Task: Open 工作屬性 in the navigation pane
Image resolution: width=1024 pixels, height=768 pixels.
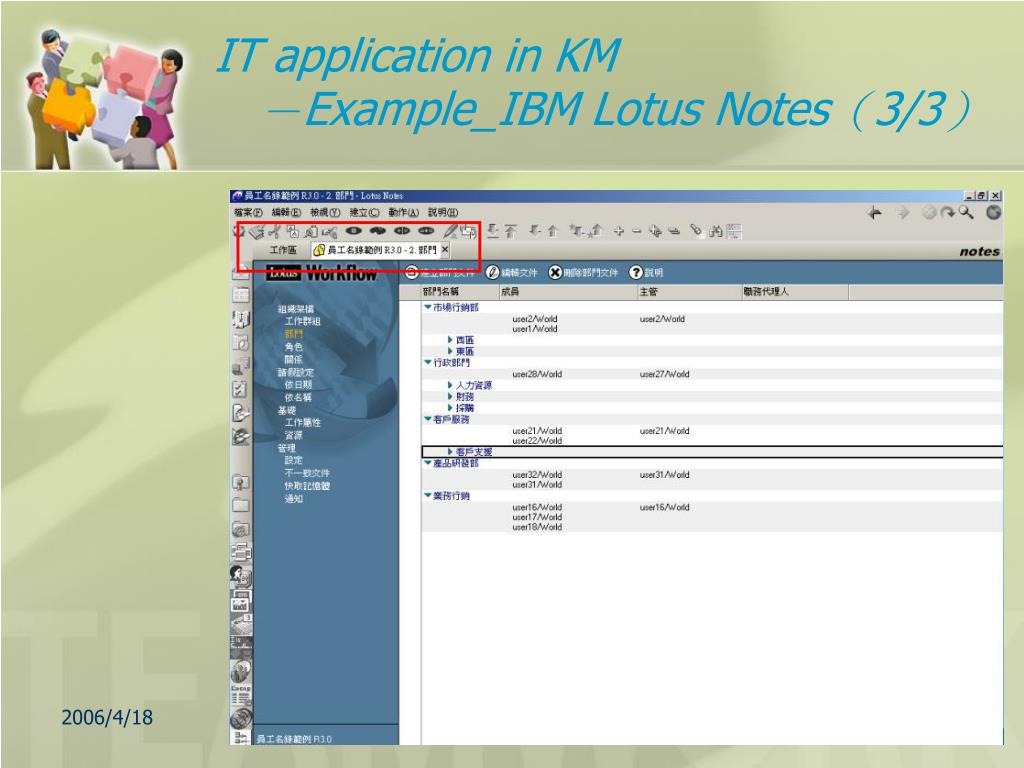Action: click(x=302, y=423)
